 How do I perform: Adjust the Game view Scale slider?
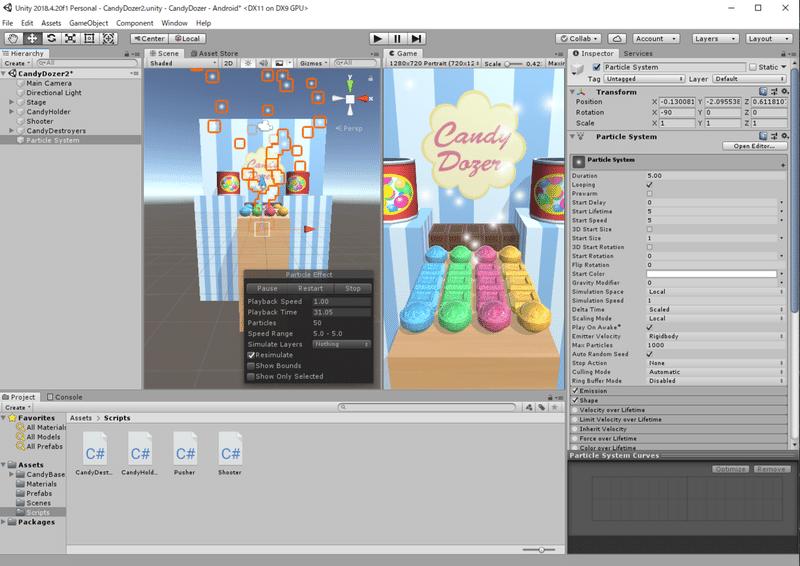tap(513, 64)
